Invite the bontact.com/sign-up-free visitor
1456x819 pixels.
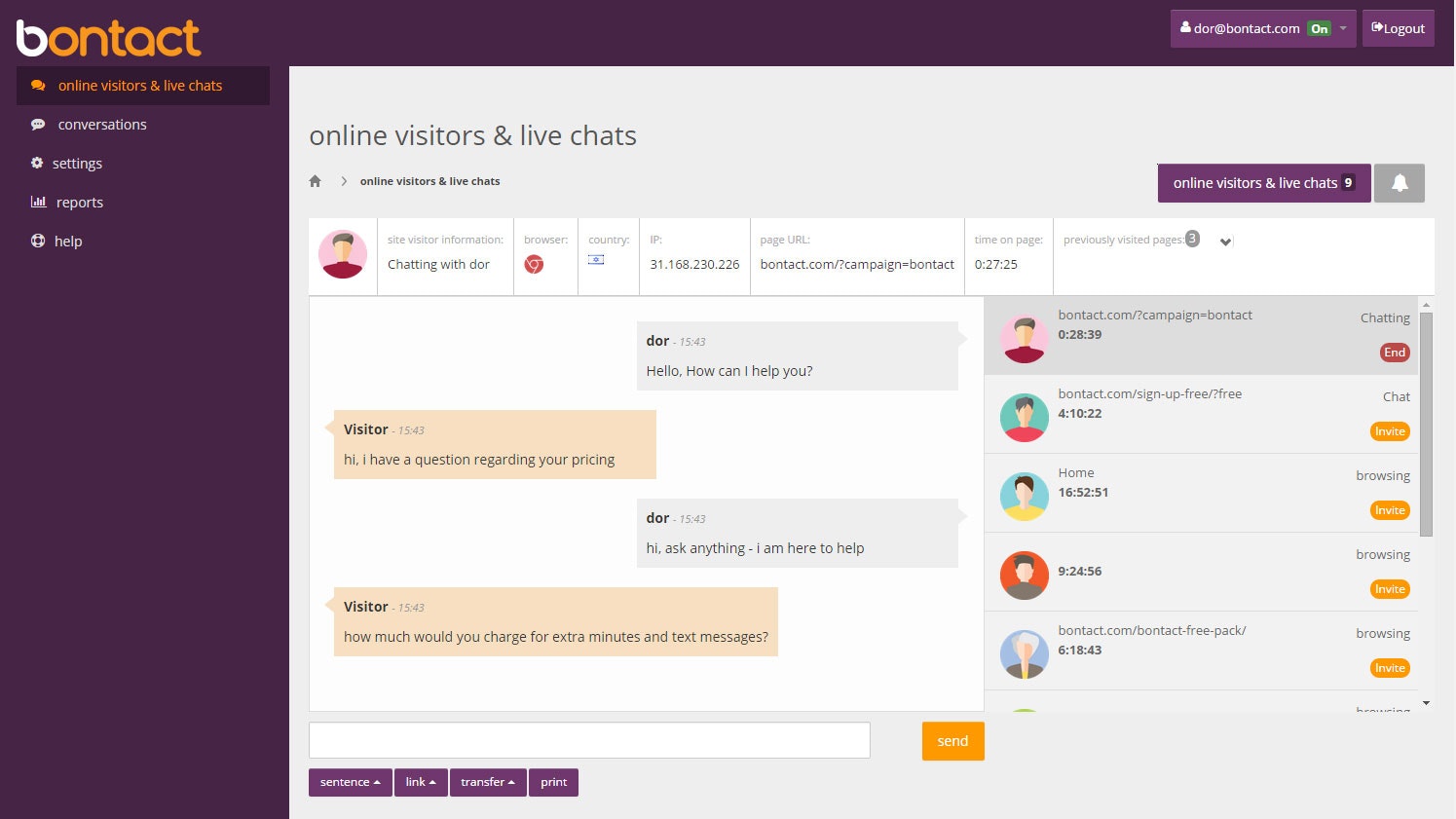1390,431
